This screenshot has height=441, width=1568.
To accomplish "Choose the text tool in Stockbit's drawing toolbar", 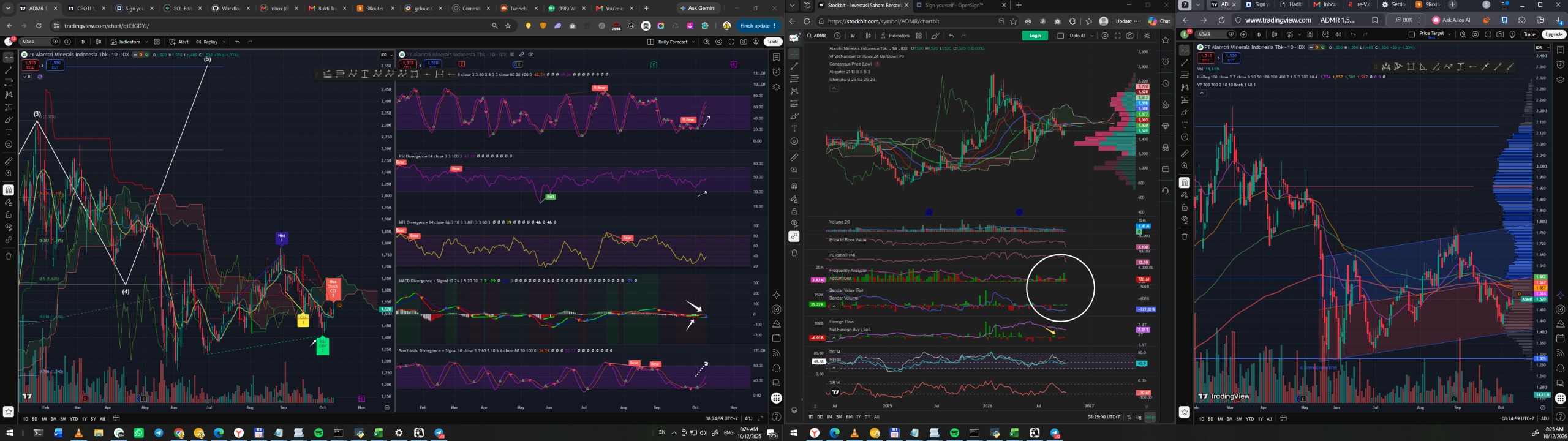I will [794, 129].
